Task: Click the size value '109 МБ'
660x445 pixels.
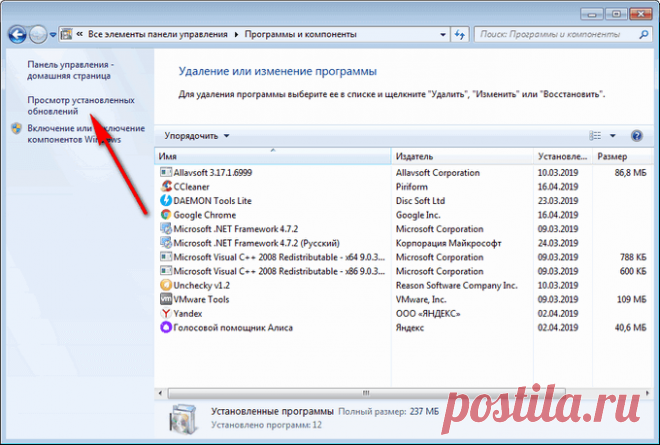Action: click(632, 300)
